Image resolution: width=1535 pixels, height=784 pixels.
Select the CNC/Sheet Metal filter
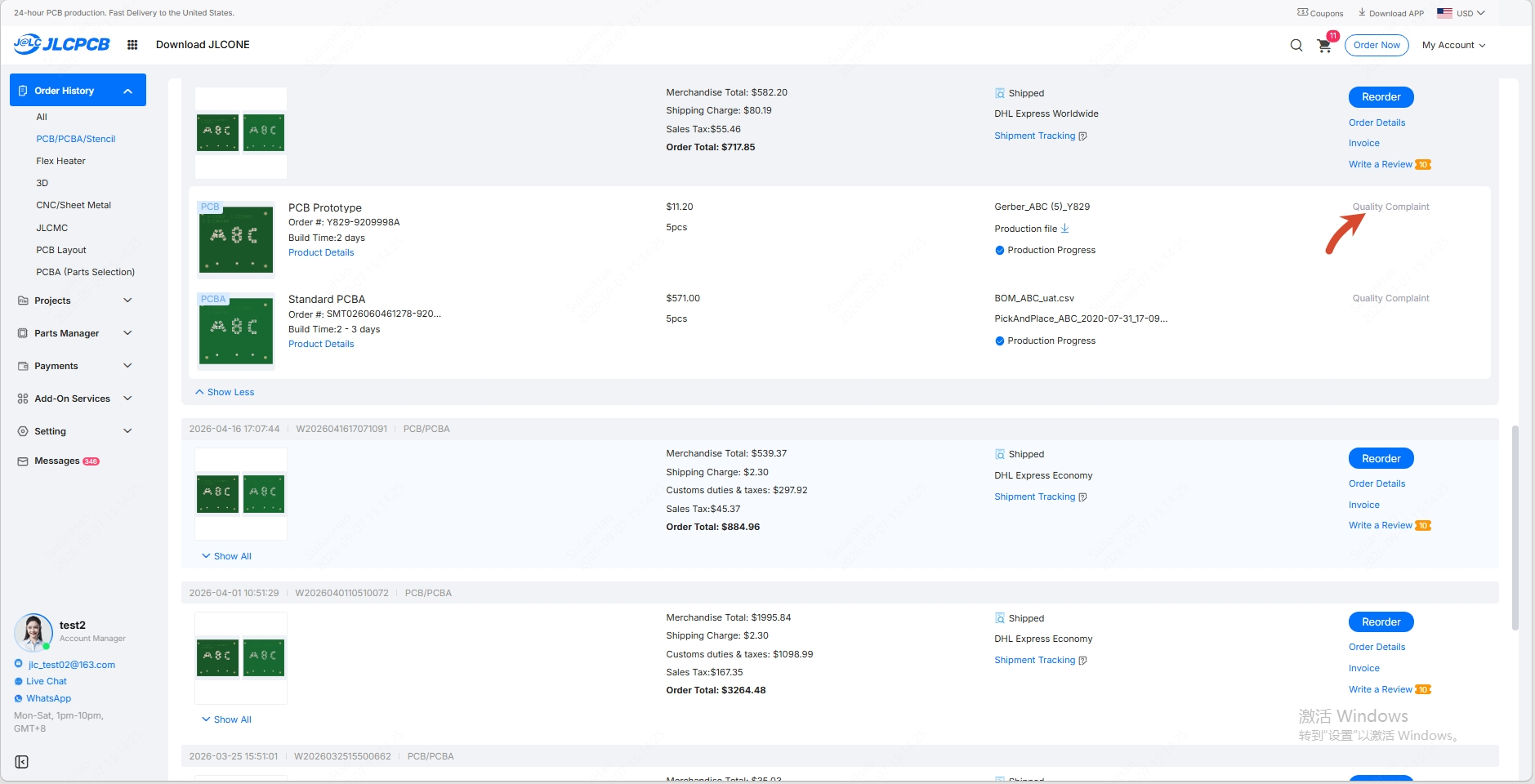pos(74,205)
